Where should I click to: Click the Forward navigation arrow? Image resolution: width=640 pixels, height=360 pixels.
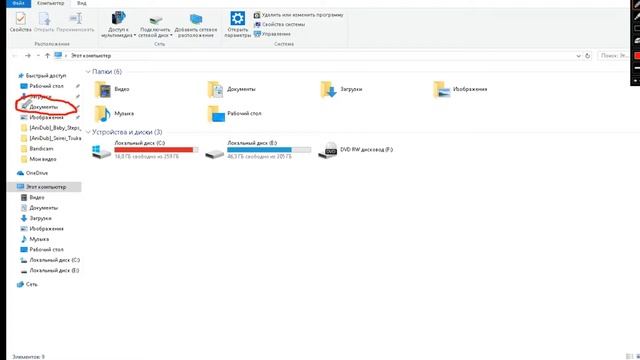28,56
